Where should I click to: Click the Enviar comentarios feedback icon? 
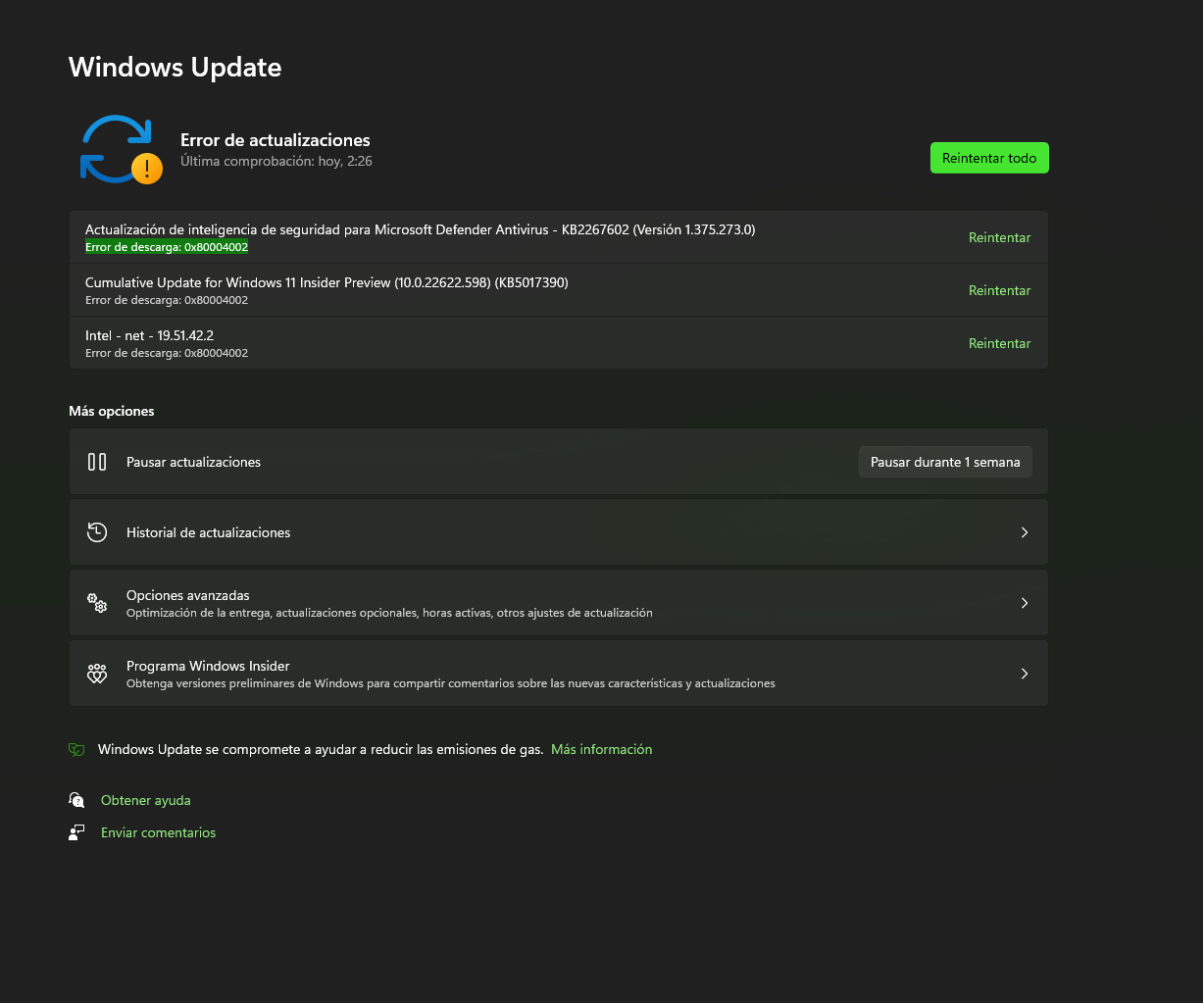[x=76, y=832]
